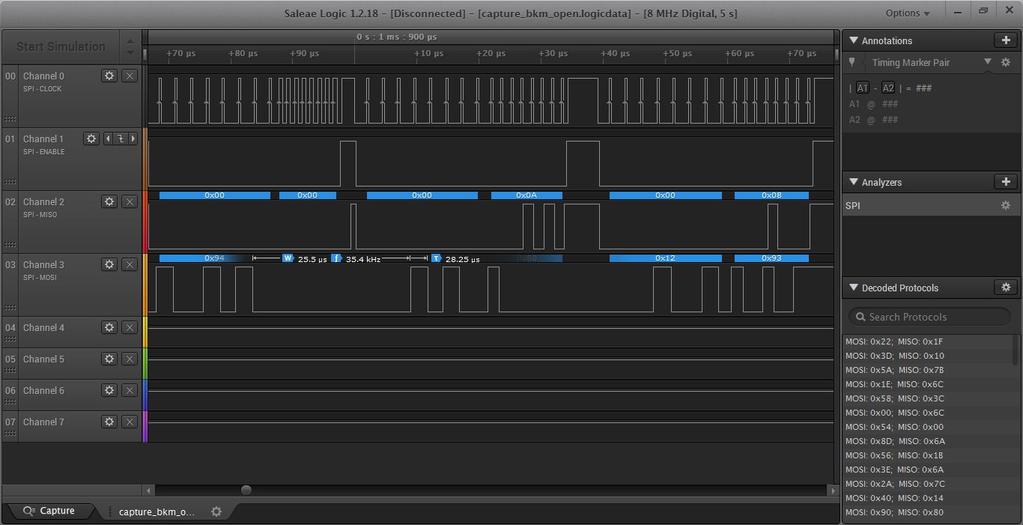Screen dimensions: 1023x525
Task: Click the period measurement T badge
Action: (436, 258)
